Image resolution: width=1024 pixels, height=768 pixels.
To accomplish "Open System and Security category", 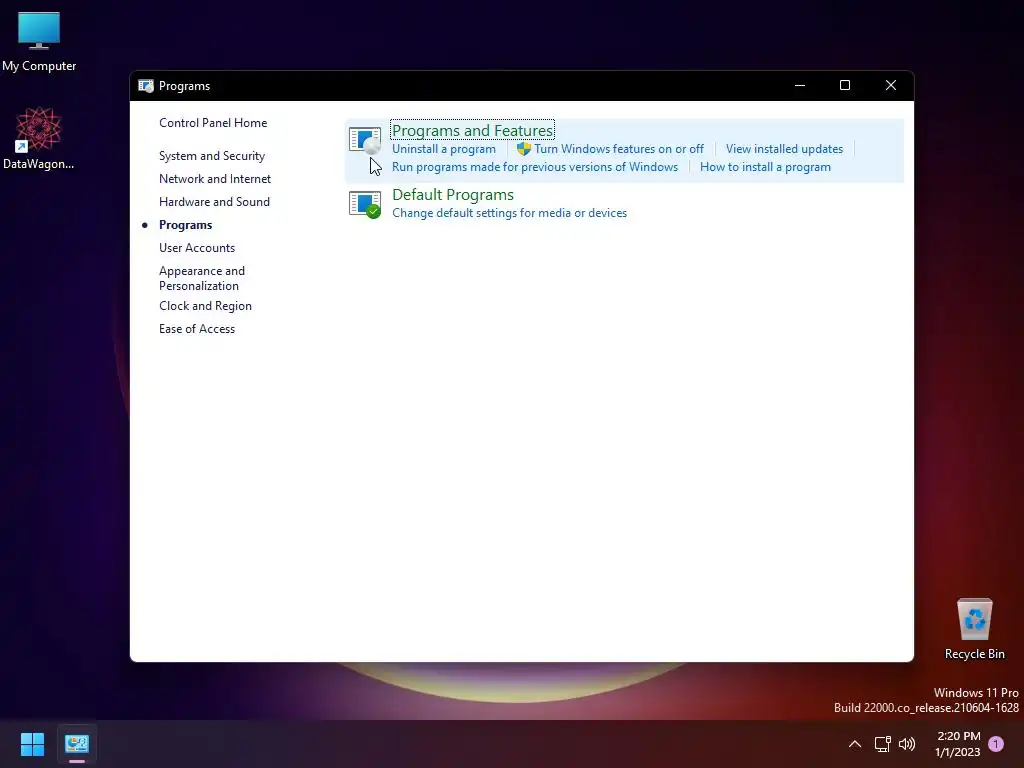I will tap(212, 156).
